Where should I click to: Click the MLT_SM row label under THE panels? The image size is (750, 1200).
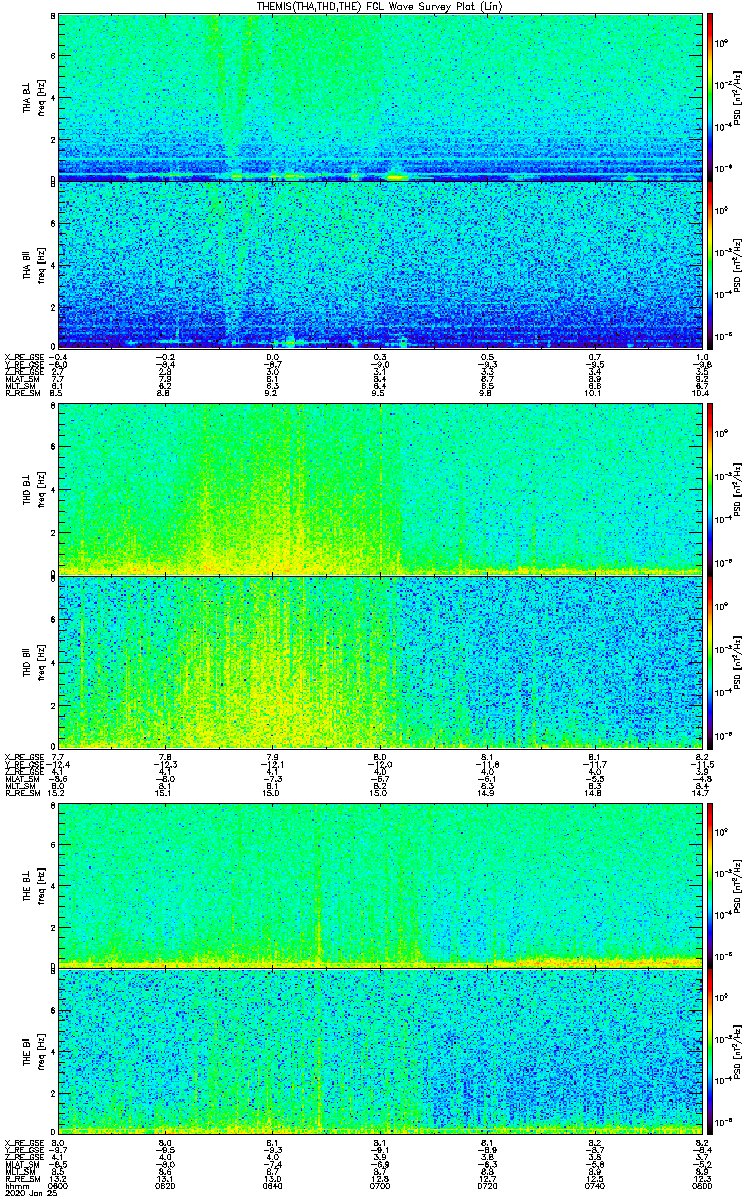point(19,1171)
